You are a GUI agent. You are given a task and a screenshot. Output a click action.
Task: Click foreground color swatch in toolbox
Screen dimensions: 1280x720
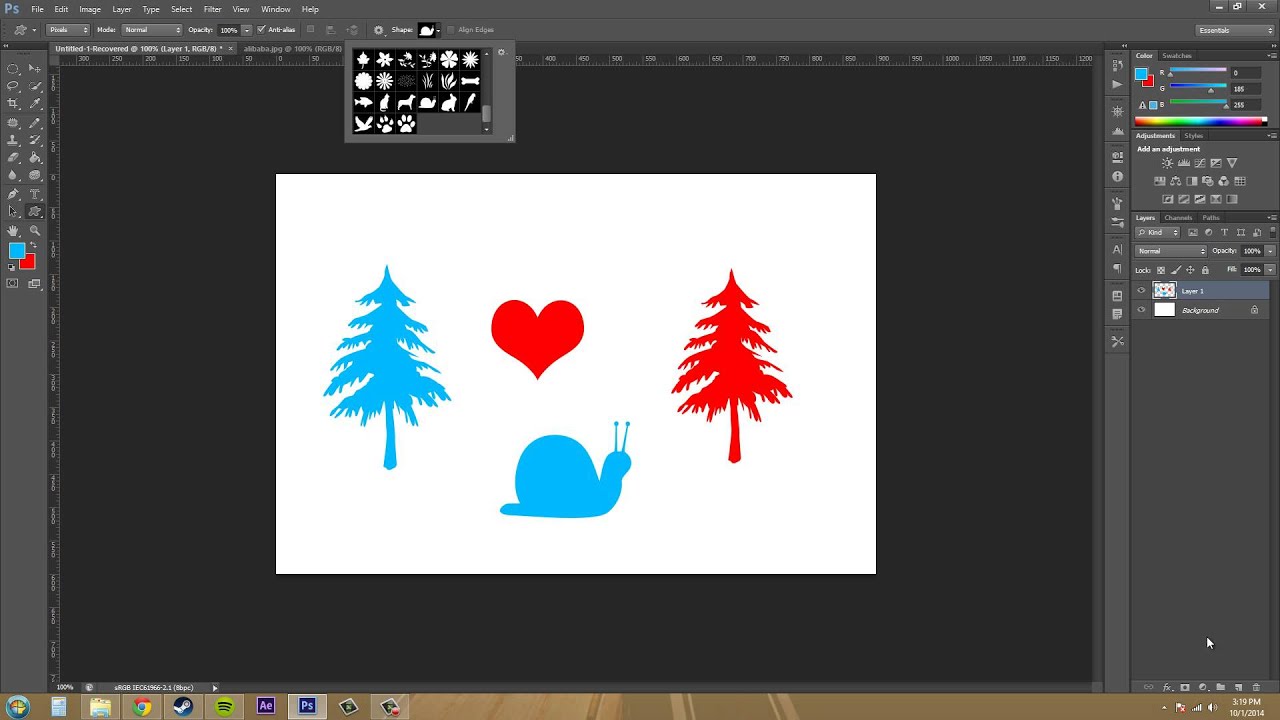[x=17, y=250]
